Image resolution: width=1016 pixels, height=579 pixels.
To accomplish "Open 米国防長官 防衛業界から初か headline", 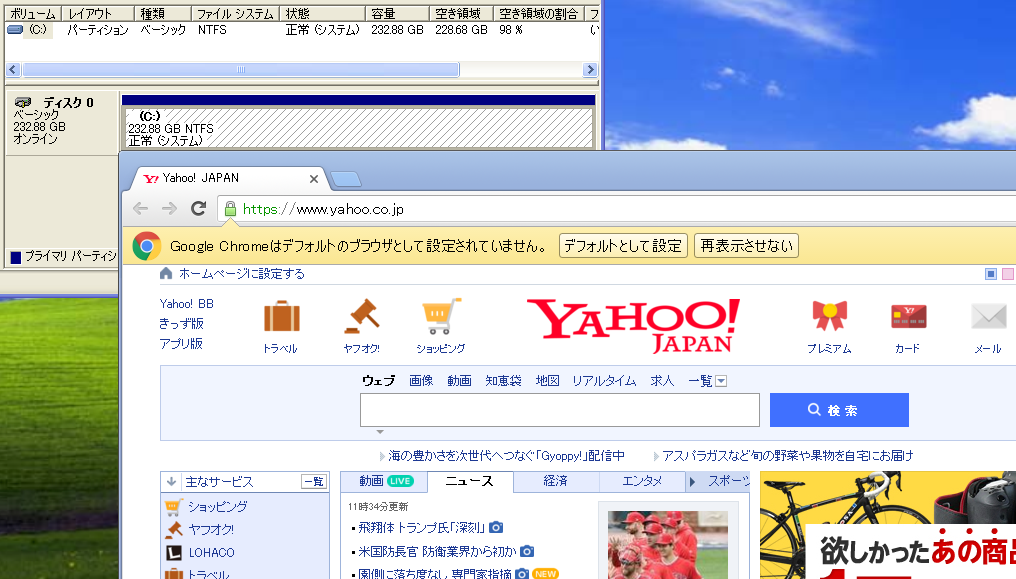I will point(437,552).
